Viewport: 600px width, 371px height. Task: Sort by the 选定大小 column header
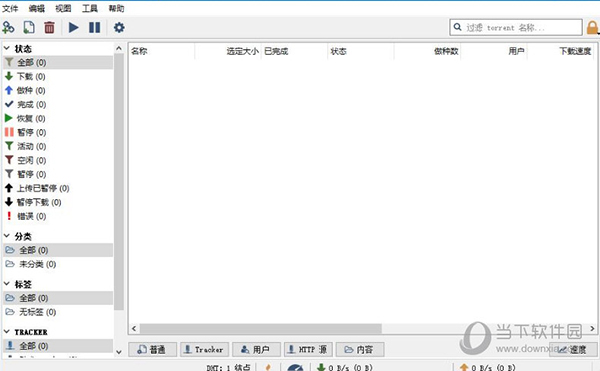click(228, 51)
